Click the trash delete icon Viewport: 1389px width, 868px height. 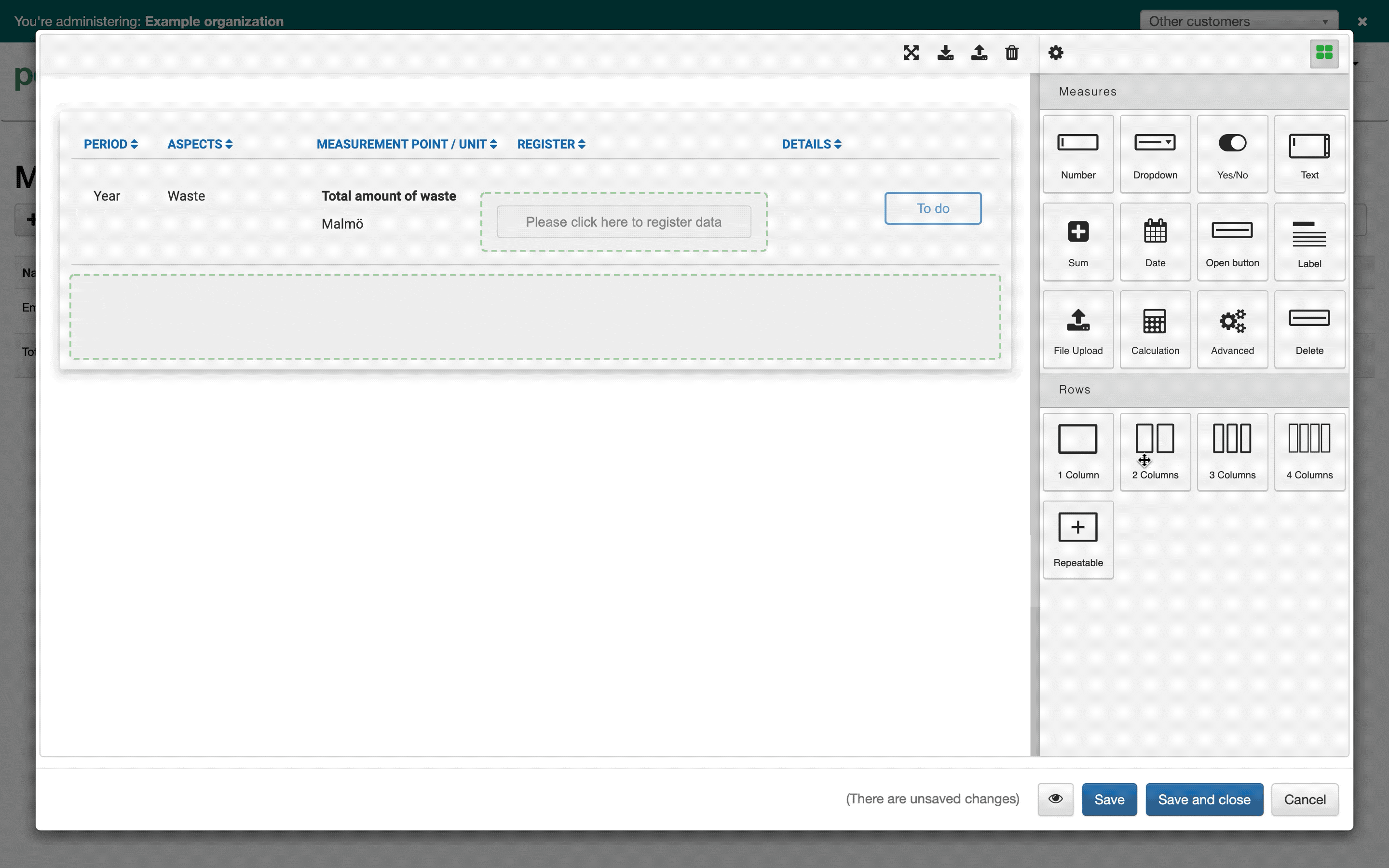[x=1012, y=53]
